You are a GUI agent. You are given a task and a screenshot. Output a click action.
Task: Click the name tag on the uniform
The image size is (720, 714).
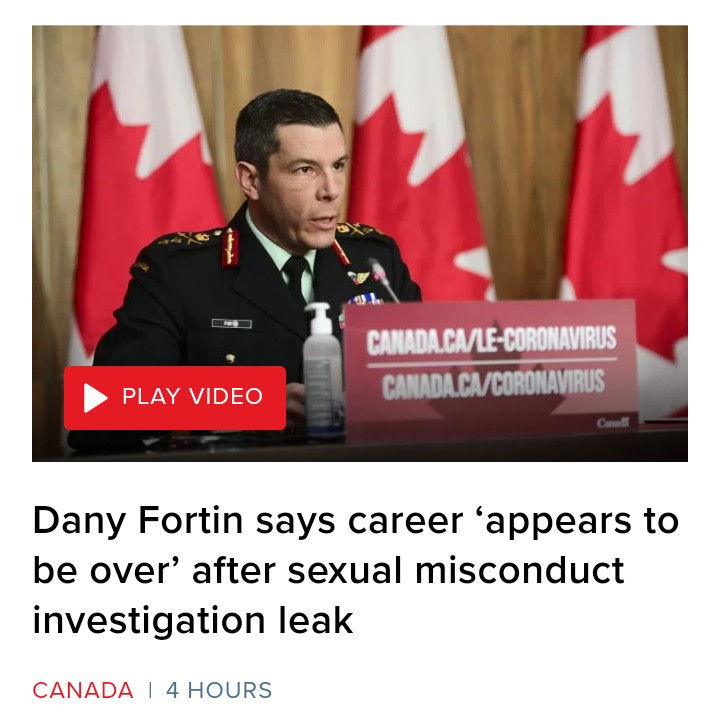[x=231, y=324]
